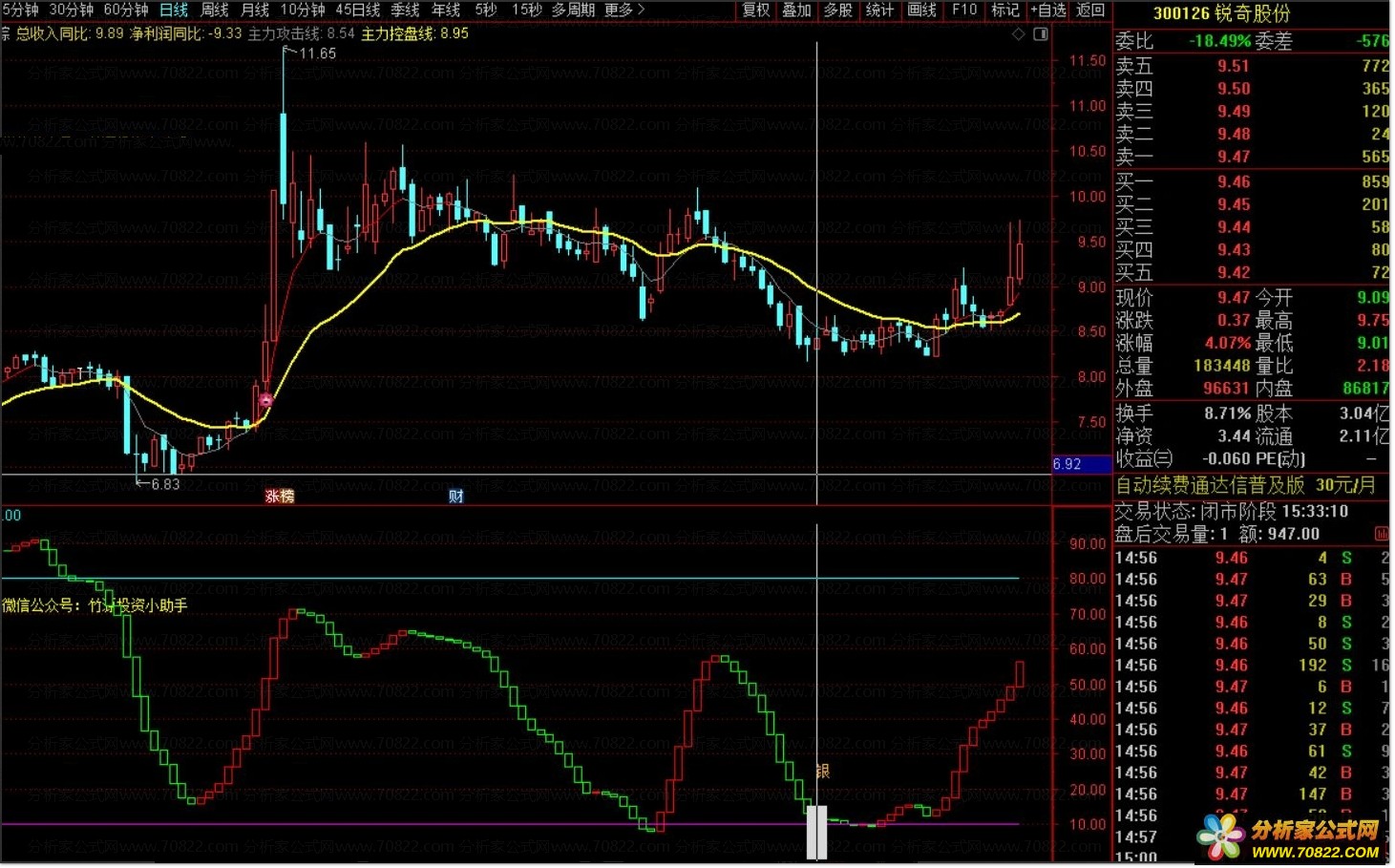The image size is (1395, 868).
Task: Expand the 更多 period options
Action: pyautogui.click(x=624, y=10)
